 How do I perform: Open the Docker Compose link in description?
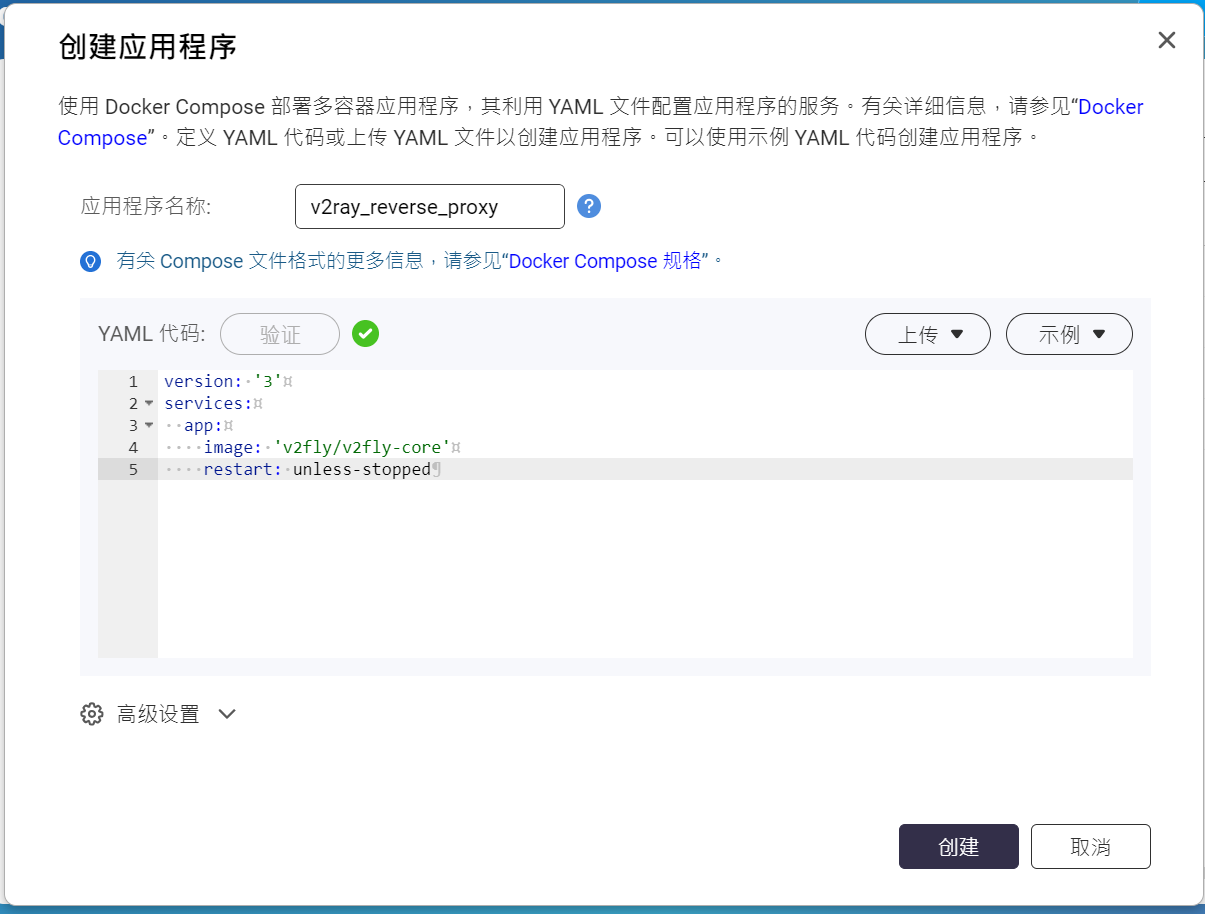point(1110,107)
